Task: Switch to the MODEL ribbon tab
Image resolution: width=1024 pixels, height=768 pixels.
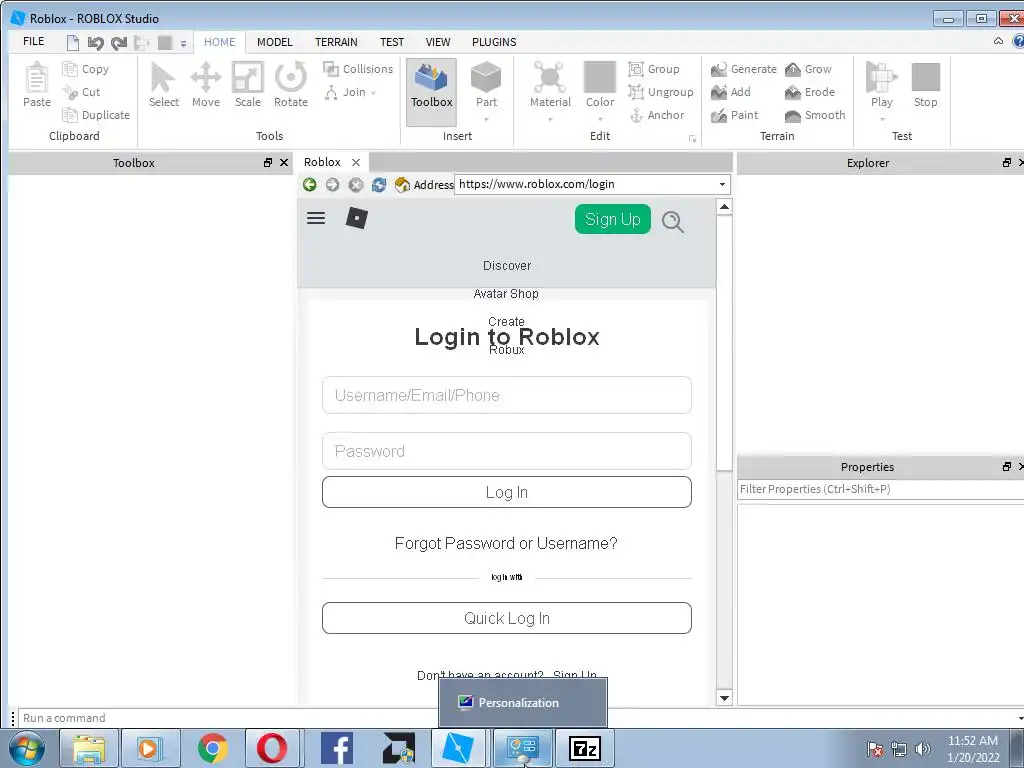Action: point(274,42)
